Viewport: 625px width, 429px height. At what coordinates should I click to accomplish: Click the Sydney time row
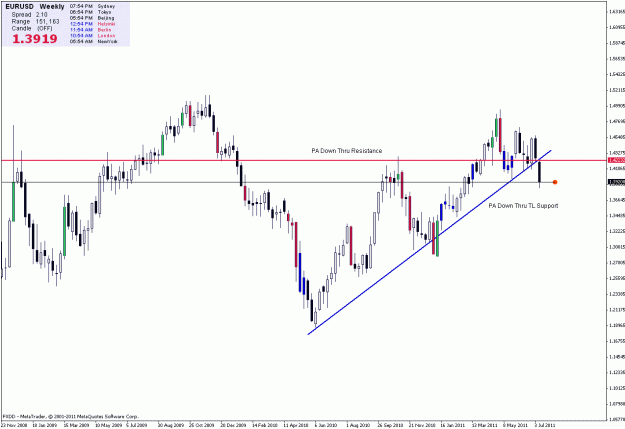(x=92, y=6)
